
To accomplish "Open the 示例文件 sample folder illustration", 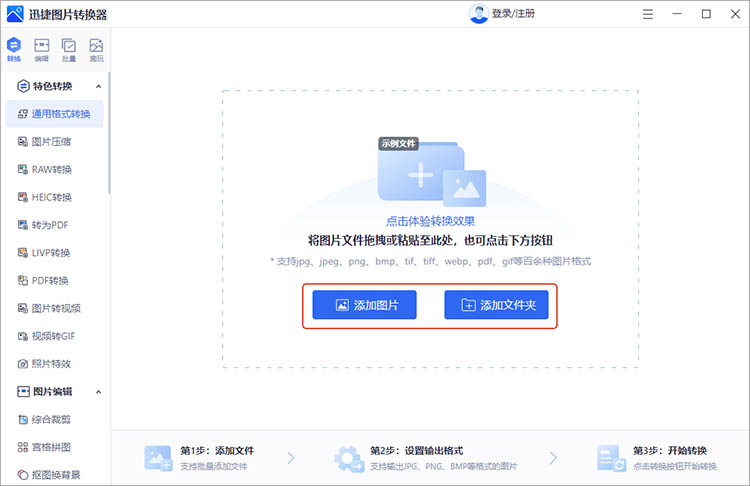I will tap(431, 172).
